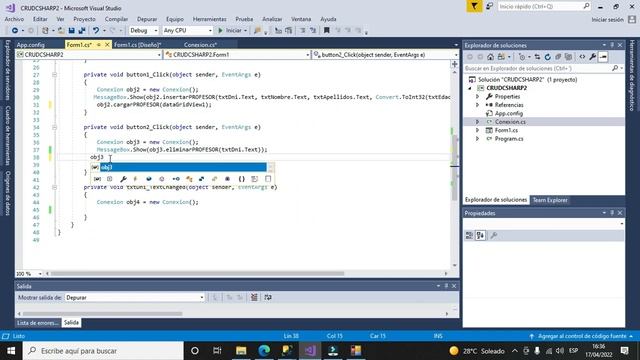The image size is (640, 360).
Task: Click the Windows Start button
Action: coord(11,351)
